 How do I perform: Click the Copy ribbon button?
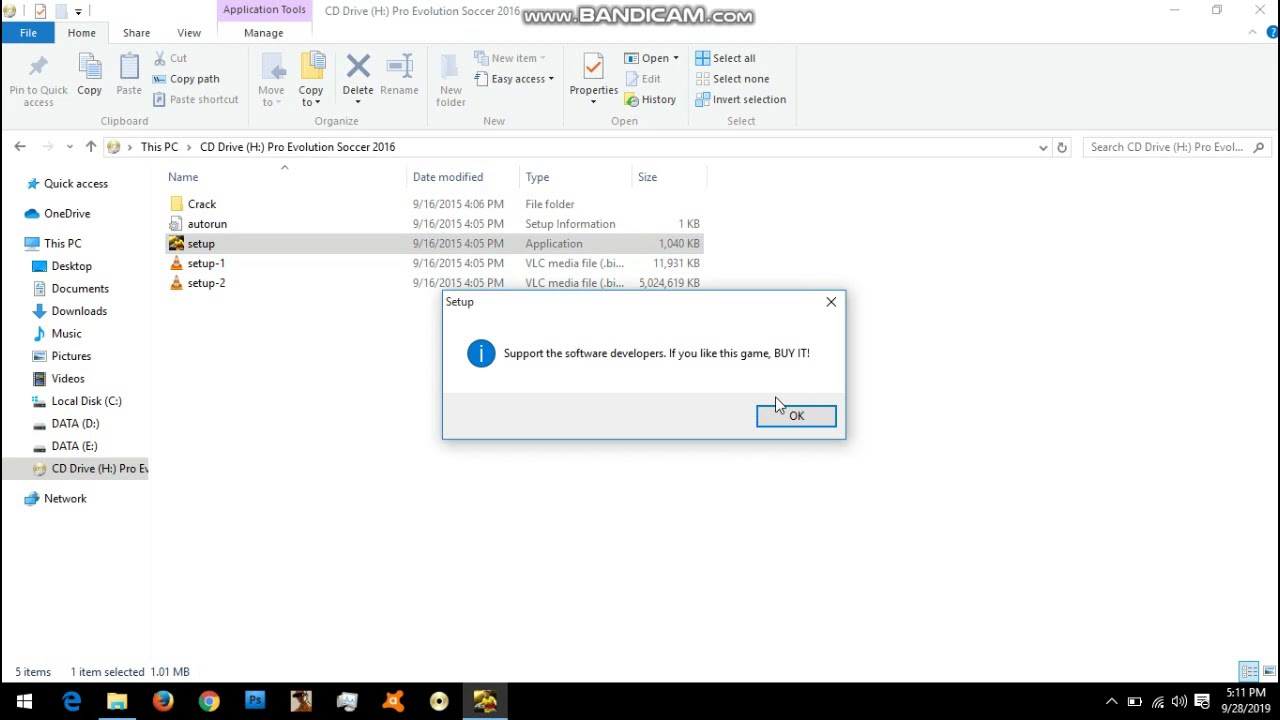[x=89, y=76]
